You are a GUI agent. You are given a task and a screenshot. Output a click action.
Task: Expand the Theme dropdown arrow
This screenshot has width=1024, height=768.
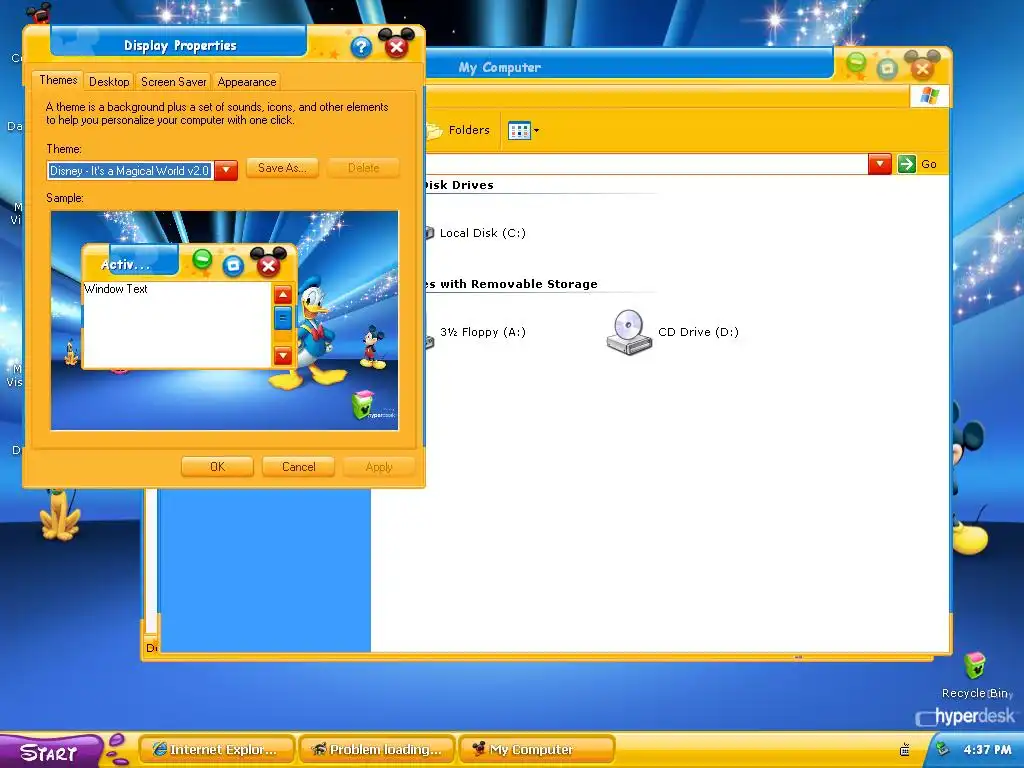click(x=226, y=170)
